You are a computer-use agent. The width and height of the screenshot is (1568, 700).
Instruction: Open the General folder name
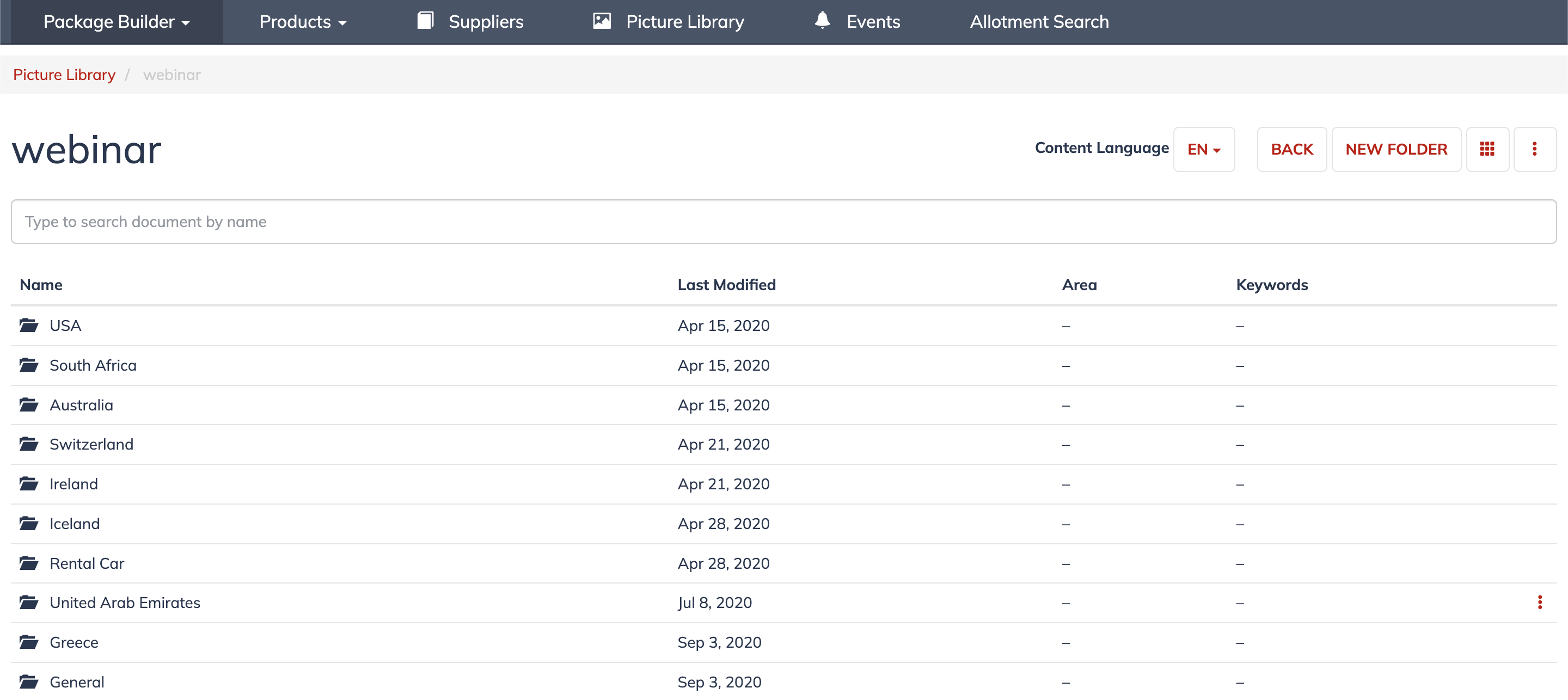(77, 681)
